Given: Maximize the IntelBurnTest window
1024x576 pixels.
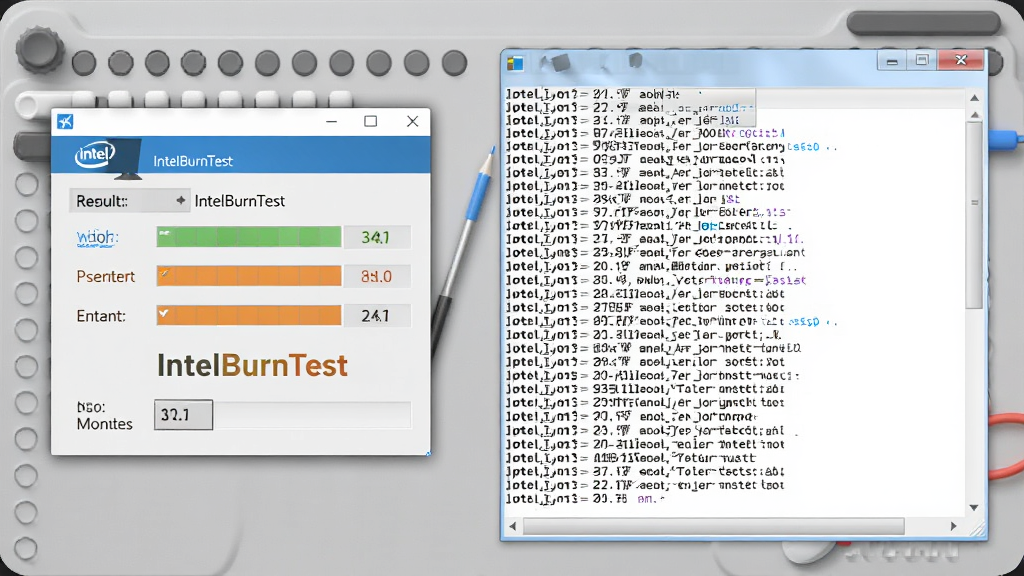Looking at the screenshot, I should [x=371, y=121].
